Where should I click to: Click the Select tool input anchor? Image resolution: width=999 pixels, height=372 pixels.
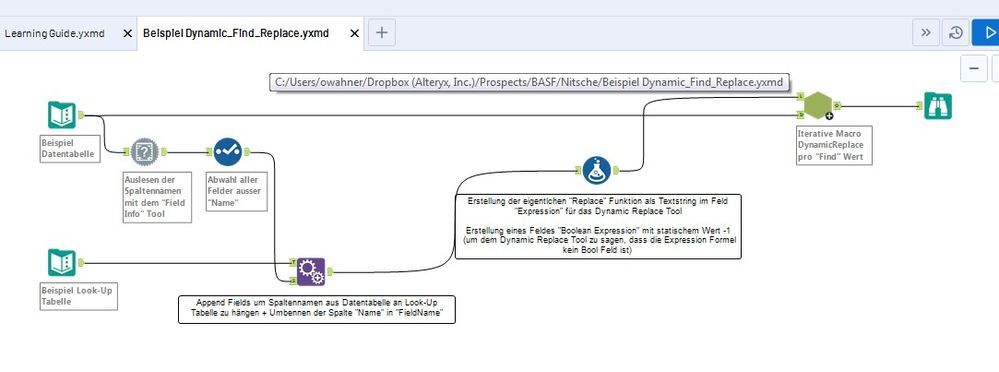pos(209,152)
